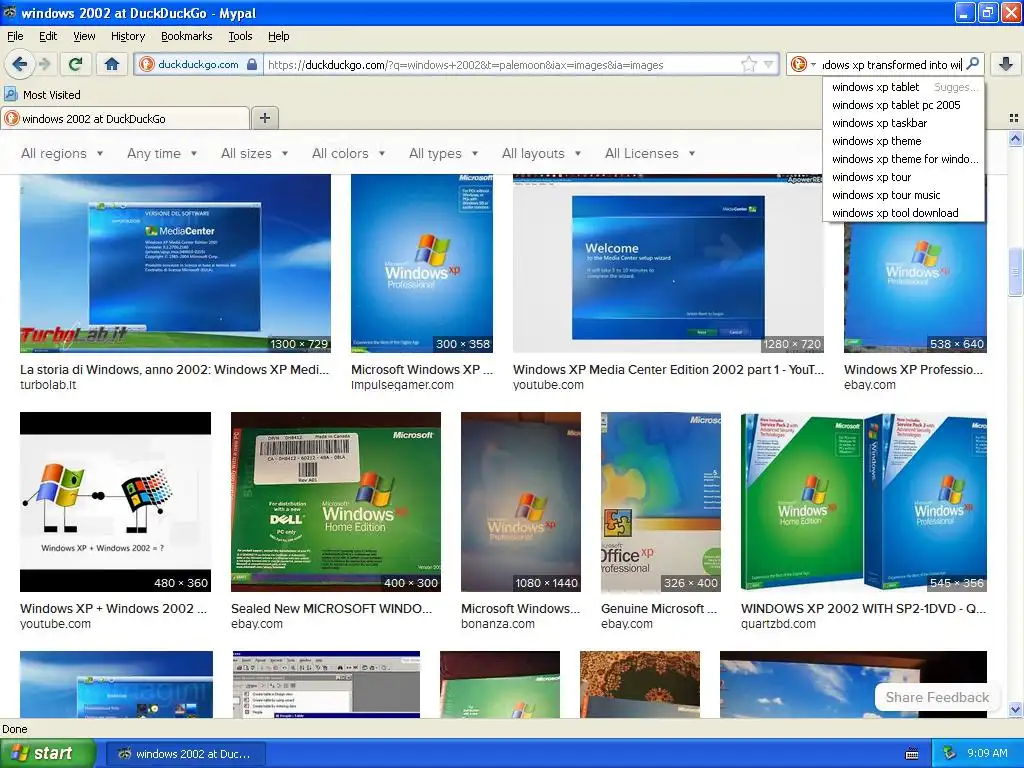Image resolution: width=1024 pixels, height=768 pixels.
Task: Click the Most Visited bookmarks icon
Action: point(10,94)
